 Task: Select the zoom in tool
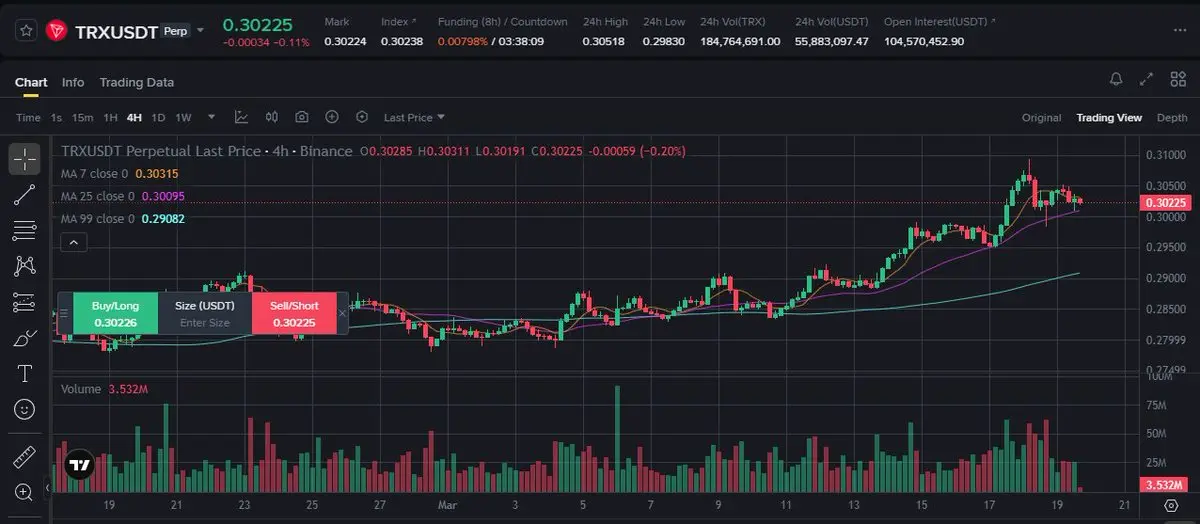[x=25, y=491]
